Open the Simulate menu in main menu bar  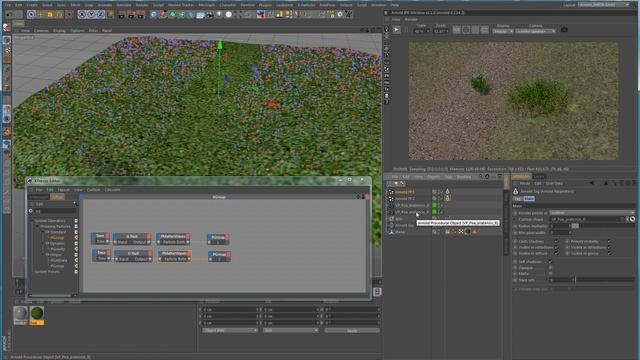coord(124,5)
